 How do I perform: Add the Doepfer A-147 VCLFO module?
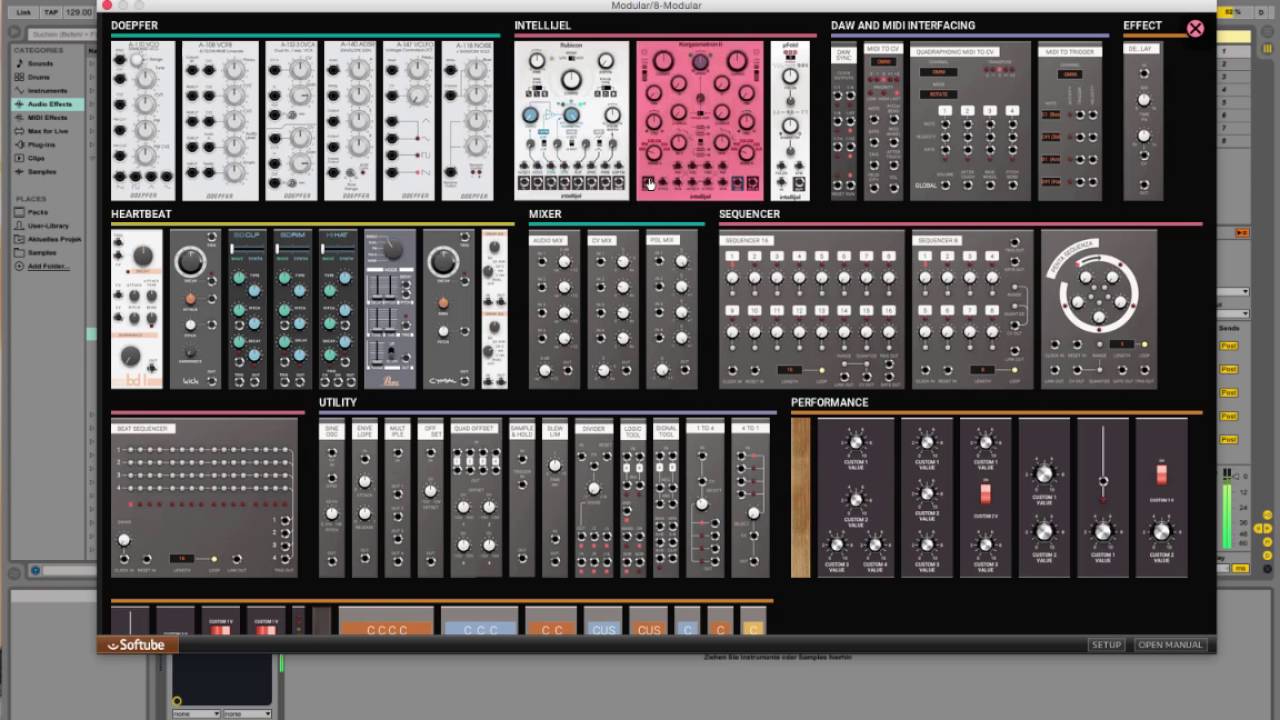coord(409,120)
